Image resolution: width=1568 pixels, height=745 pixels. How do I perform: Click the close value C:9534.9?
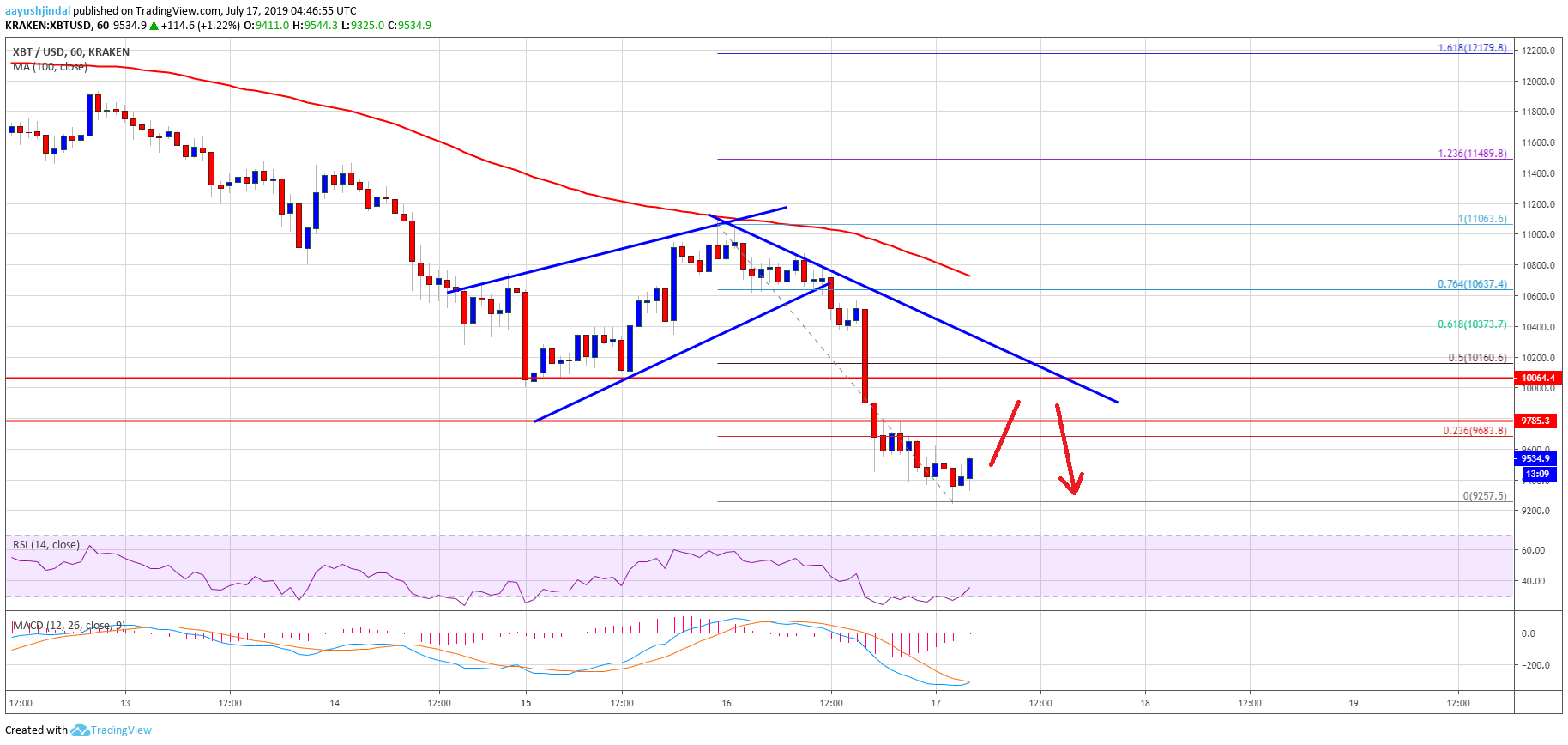pyautogui.click(x=409, y=26)
